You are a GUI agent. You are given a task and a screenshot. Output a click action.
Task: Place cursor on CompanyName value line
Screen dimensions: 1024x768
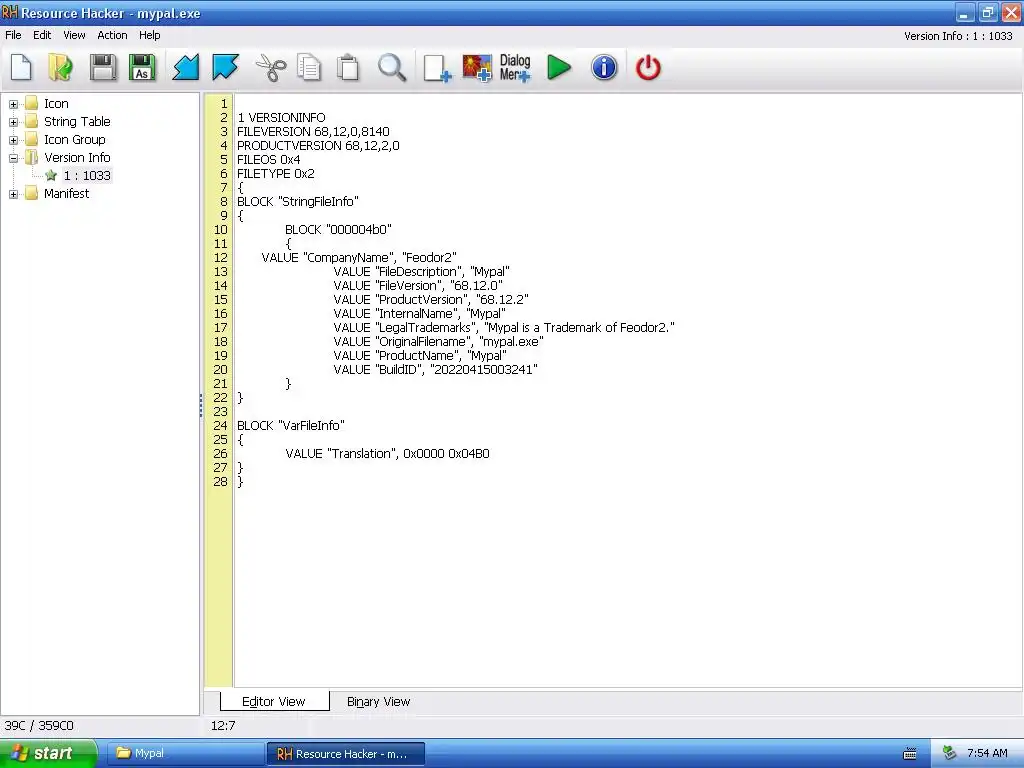[x=359, y=257]
